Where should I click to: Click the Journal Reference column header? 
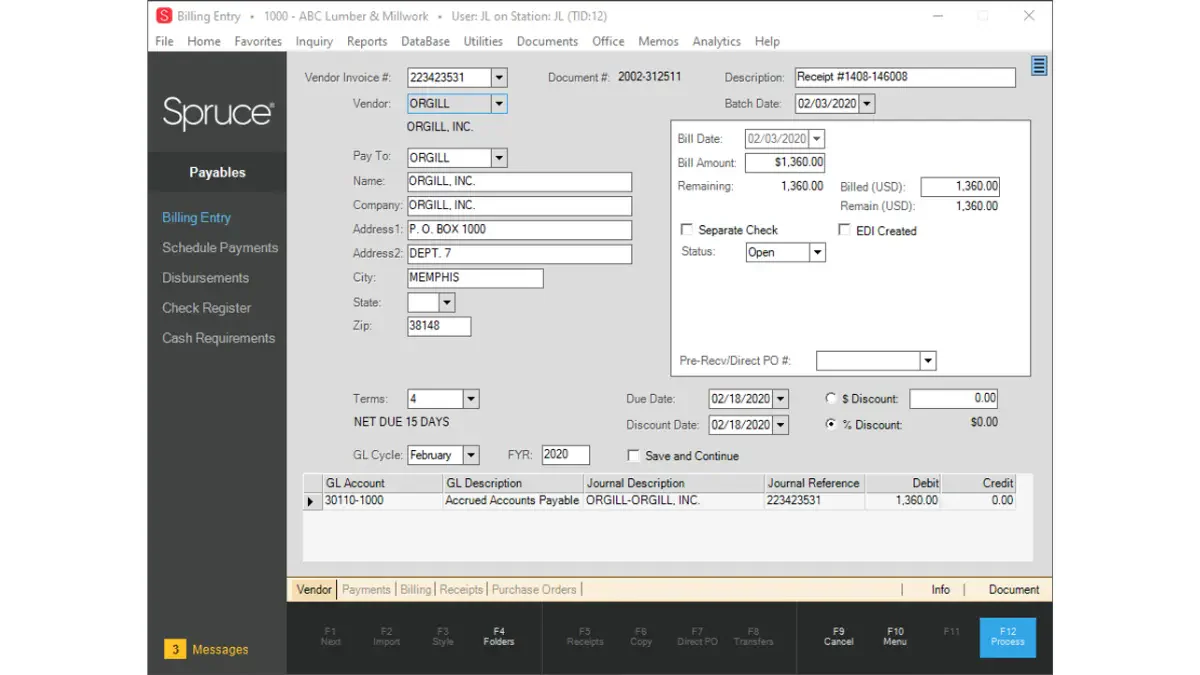point(814,483)
